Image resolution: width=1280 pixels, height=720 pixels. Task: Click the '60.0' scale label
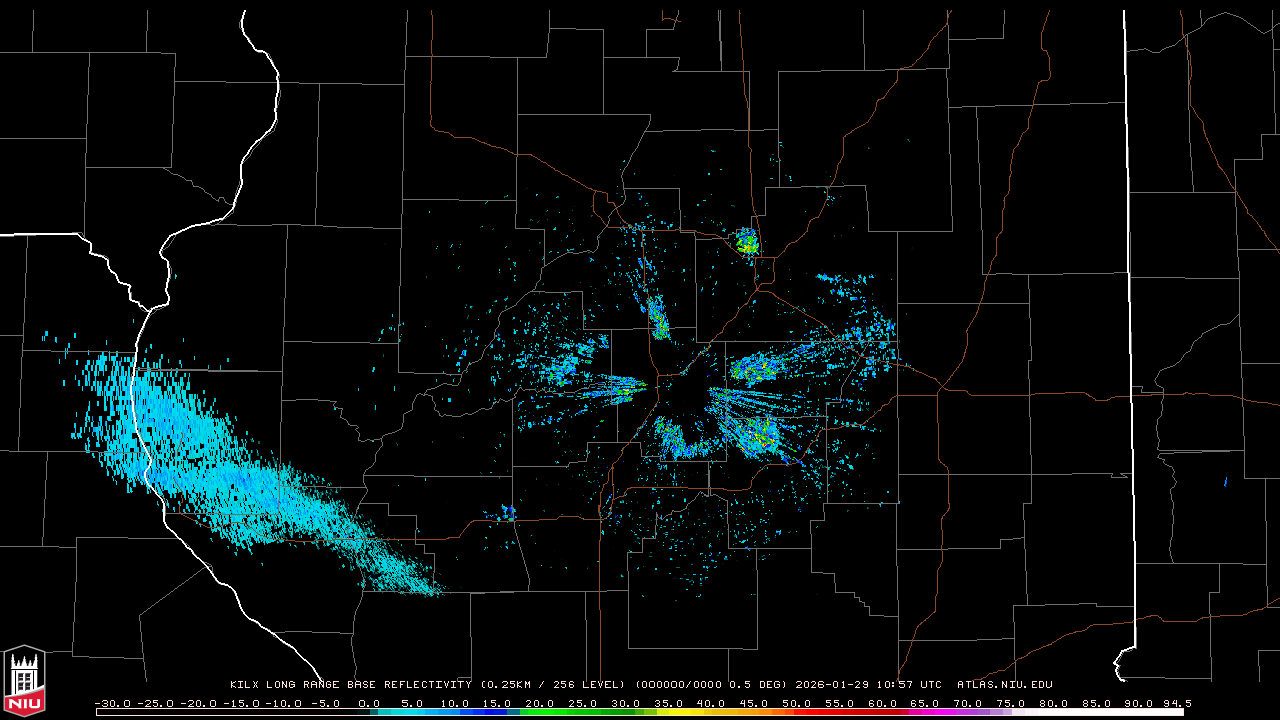point(883,703)
